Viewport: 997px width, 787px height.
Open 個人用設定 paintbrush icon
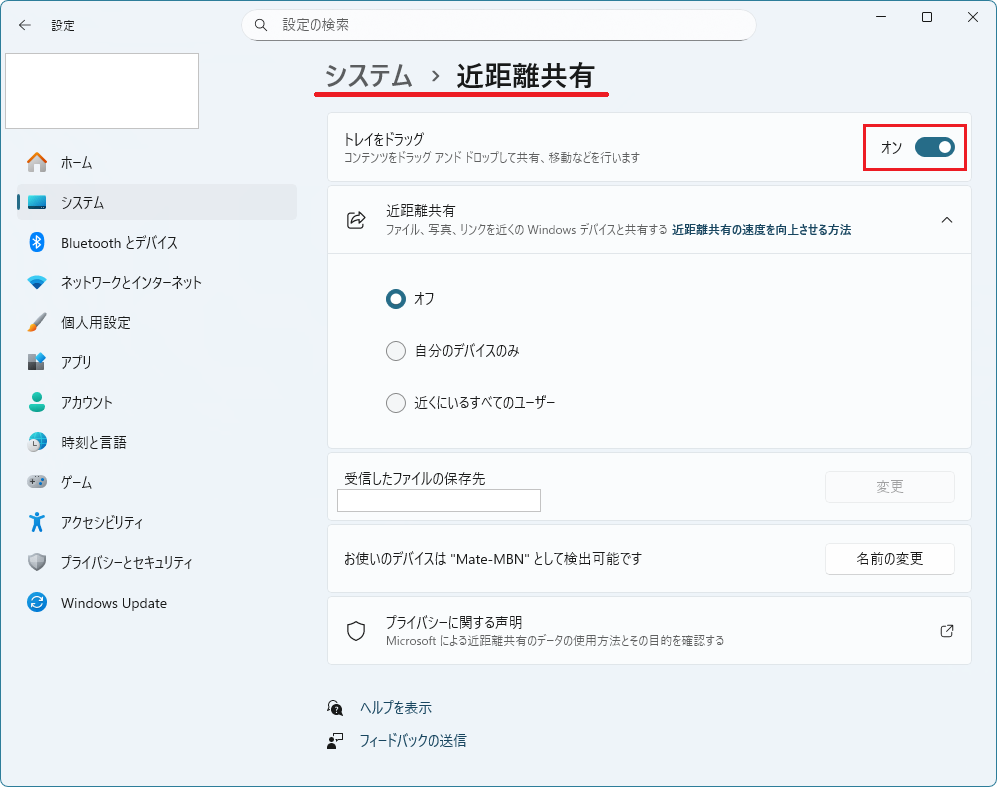[x=37, y=322]
